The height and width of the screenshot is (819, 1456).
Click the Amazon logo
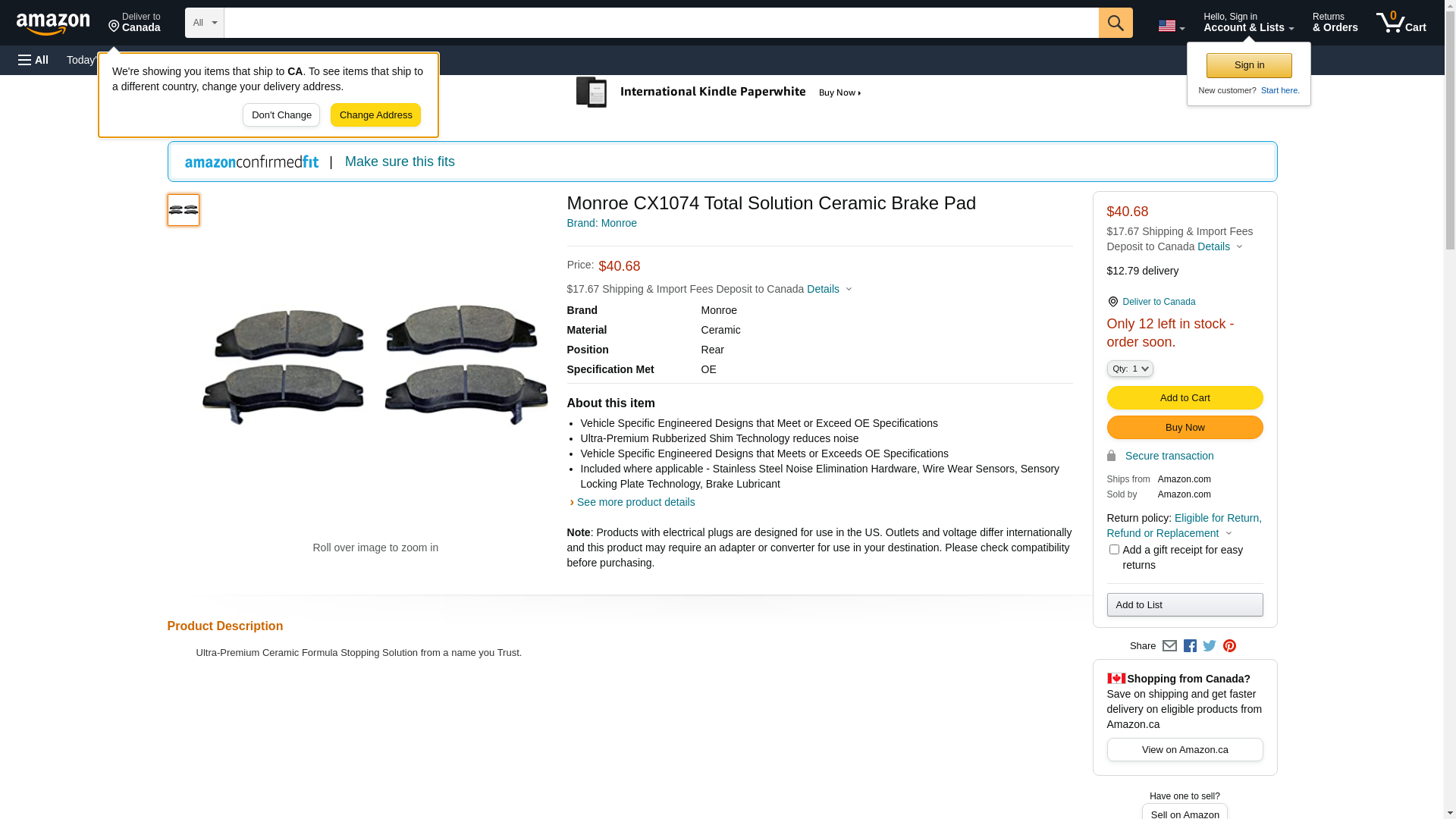point(53,24)
